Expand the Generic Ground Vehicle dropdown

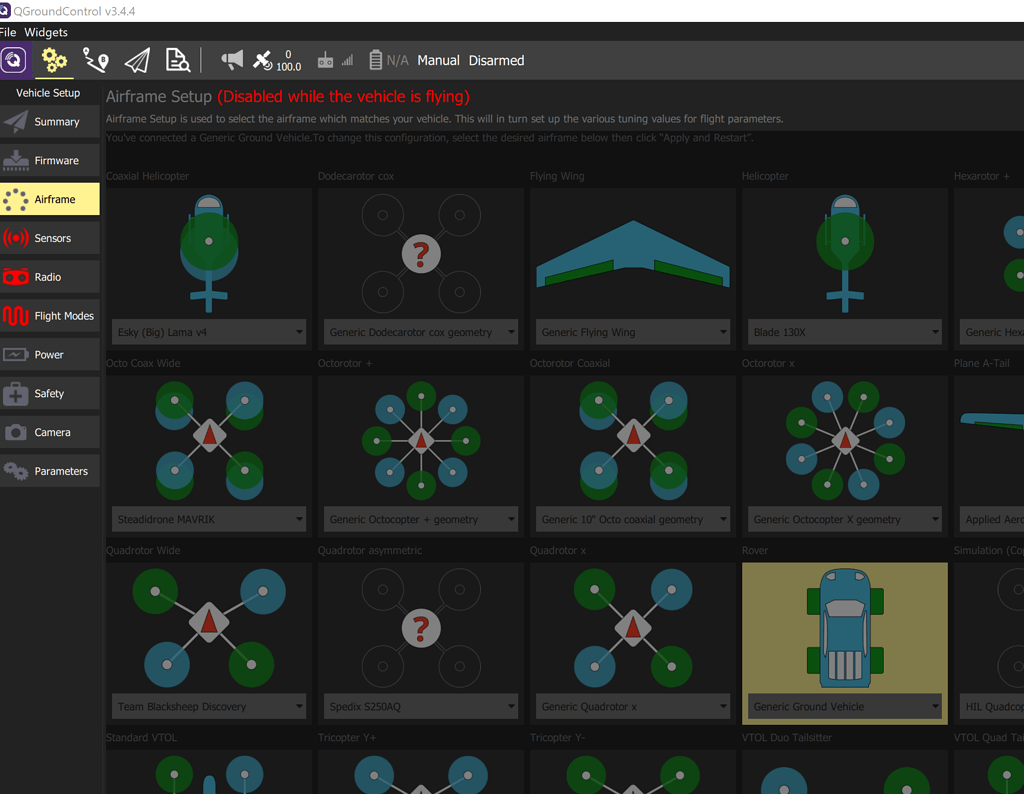pos(844,706)
